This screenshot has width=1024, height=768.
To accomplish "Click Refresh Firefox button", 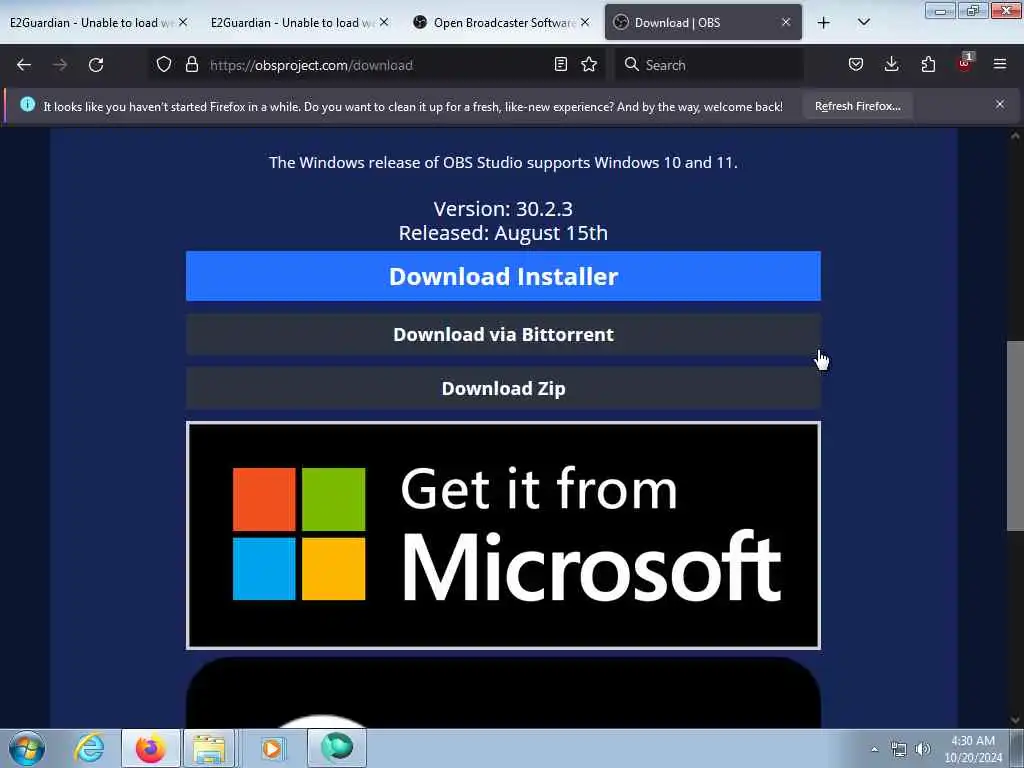I will [x=857, y=106].
